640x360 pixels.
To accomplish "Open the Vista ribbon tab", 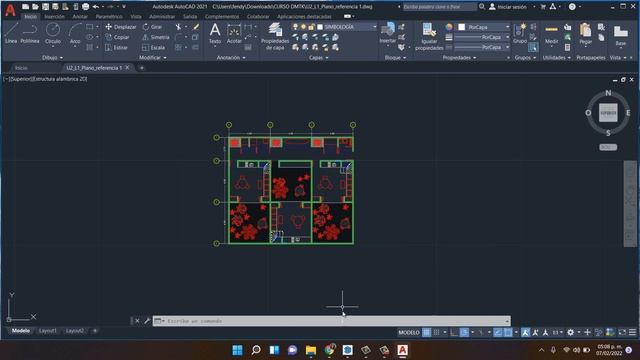I will (136, 16).
